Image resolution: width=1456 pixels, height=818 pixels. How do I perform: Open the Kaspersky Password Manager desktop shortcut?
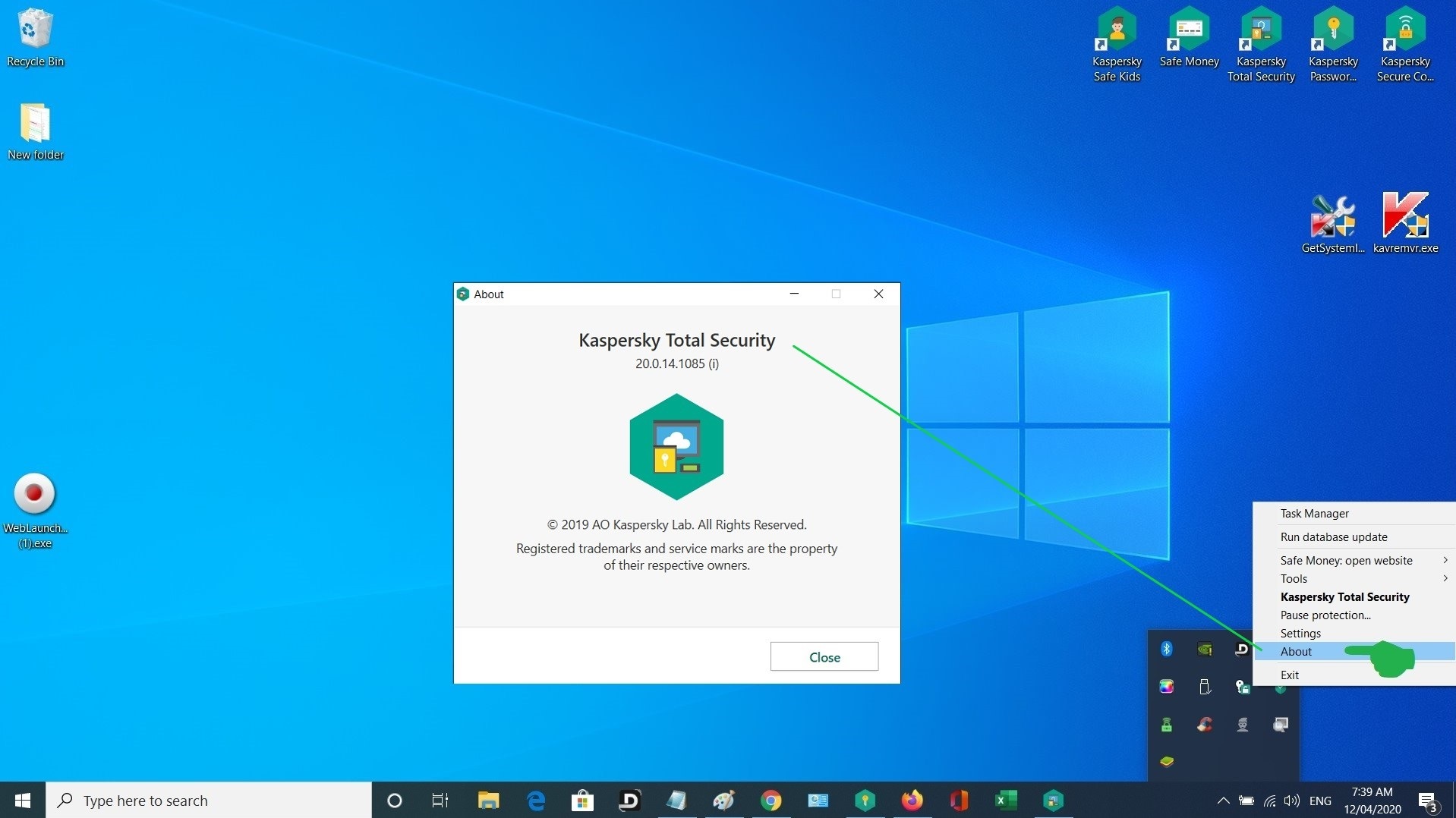[1333, 44]
